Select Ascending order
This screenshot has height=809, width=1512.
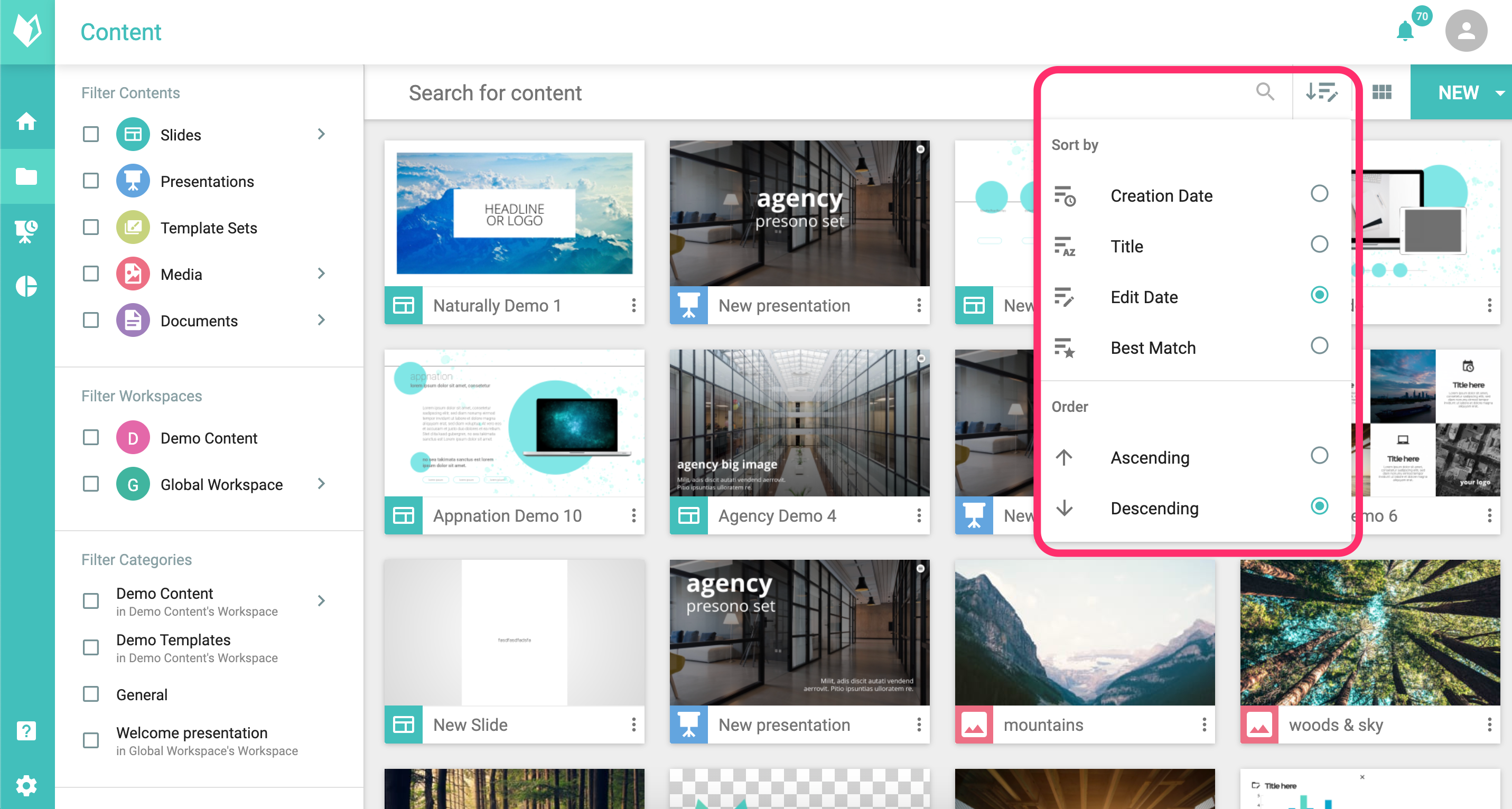(1194, 457)
